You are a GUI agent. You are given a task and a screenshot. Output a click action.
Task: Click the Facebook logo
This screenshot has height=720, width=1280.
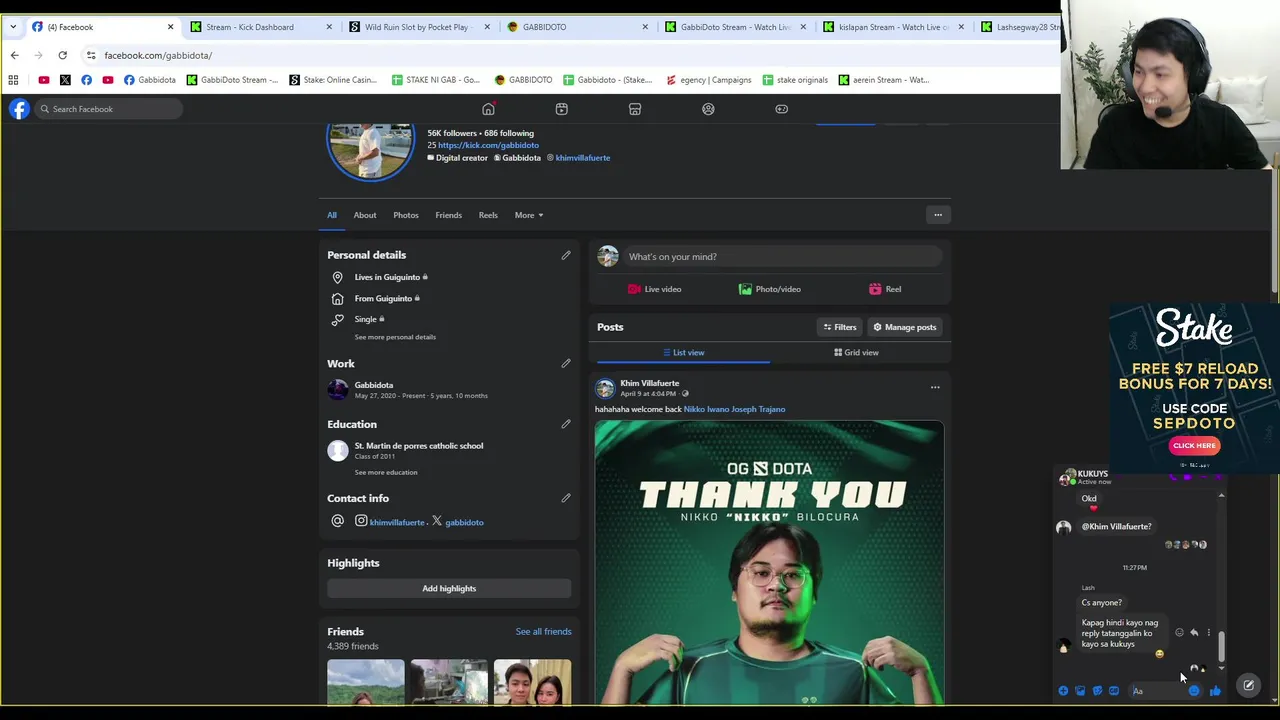point(19,109)
